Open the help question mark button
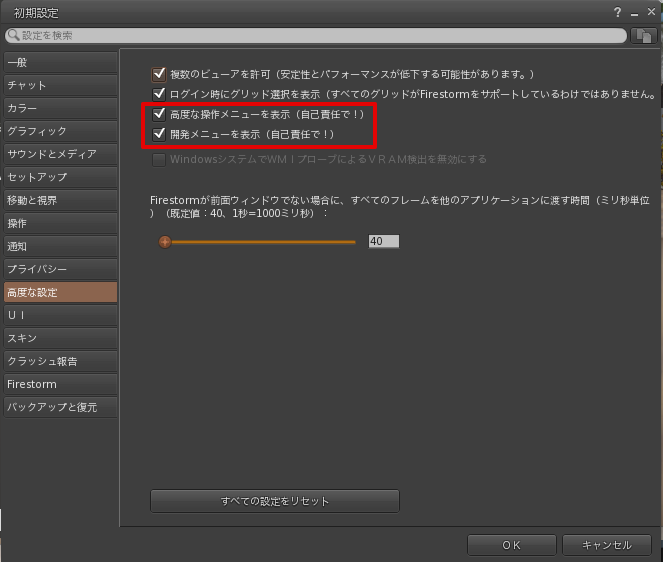The height and width of the screenshot is (562, 663). coord(618,12)
